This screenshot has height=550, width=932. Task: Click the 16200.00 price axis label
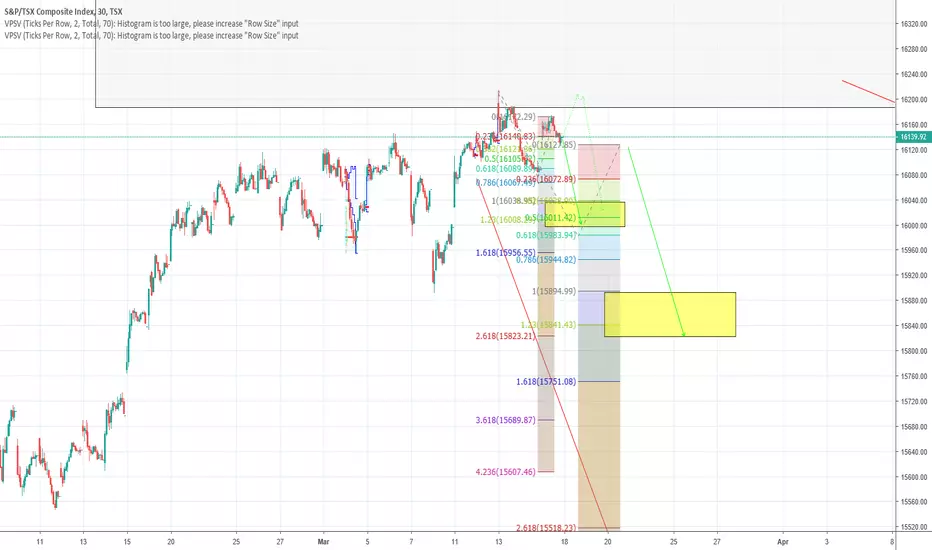point(914,99)
